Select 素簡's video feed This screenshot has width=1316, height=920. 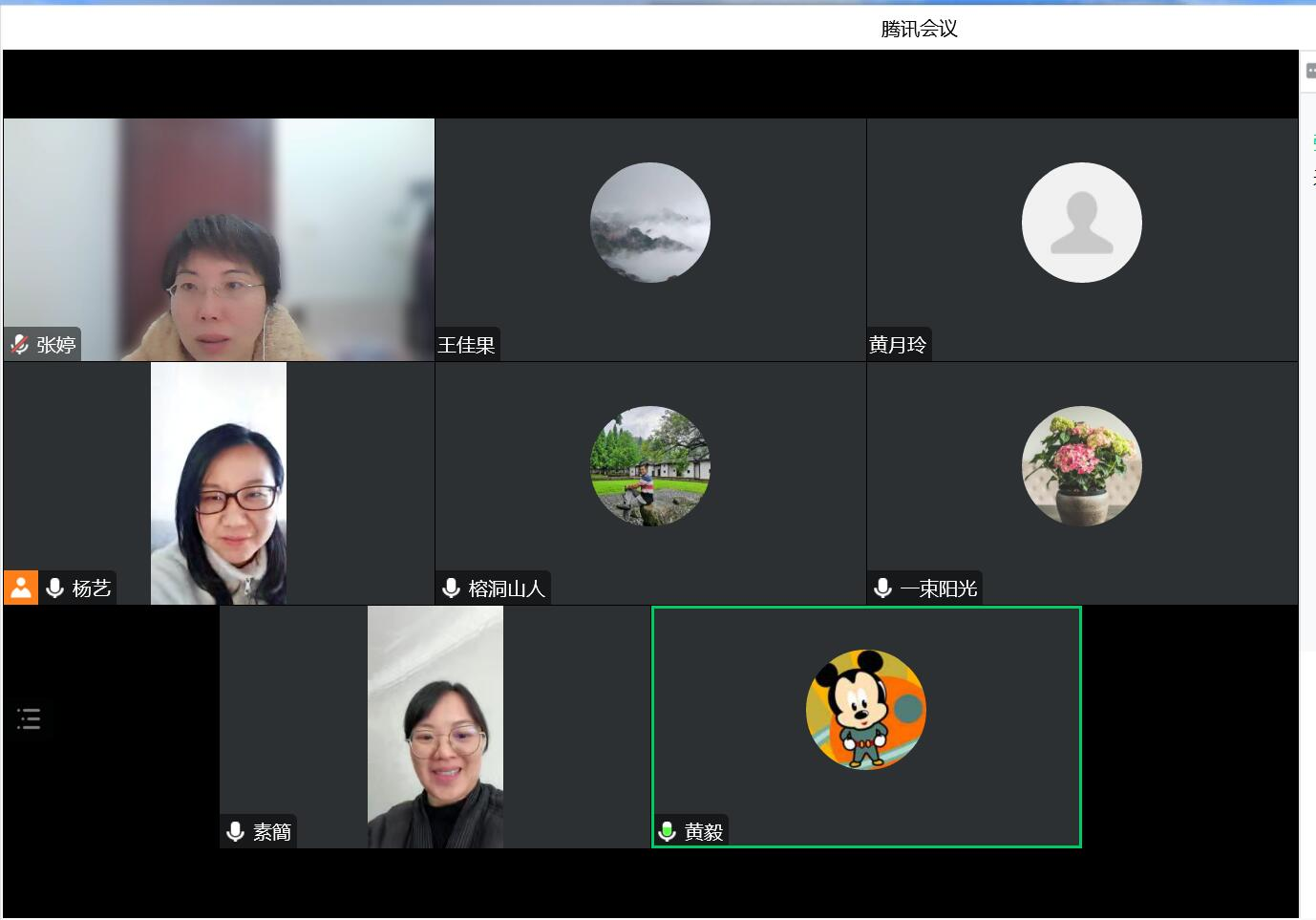pyautogui.click(x=435, y=726)
